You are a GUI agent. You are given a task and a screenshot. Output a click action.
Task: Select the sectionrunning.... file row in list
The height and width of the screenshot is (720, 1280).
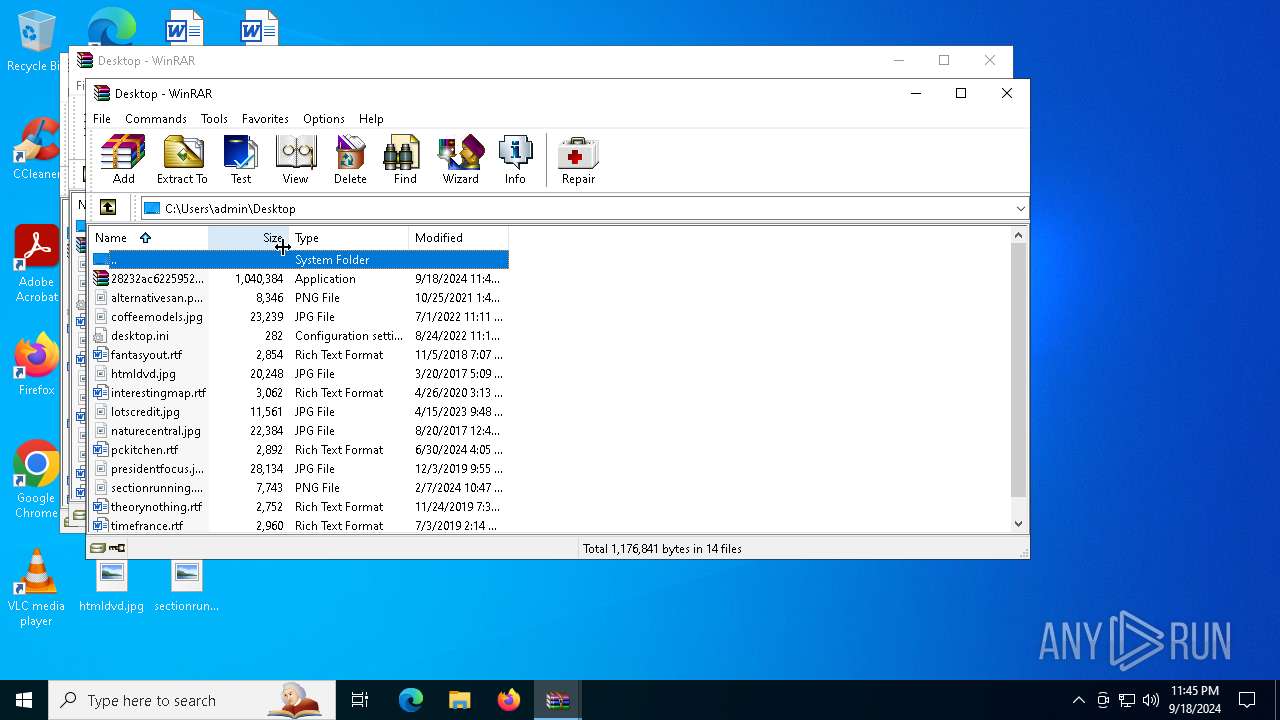click(x=300, y=488)
